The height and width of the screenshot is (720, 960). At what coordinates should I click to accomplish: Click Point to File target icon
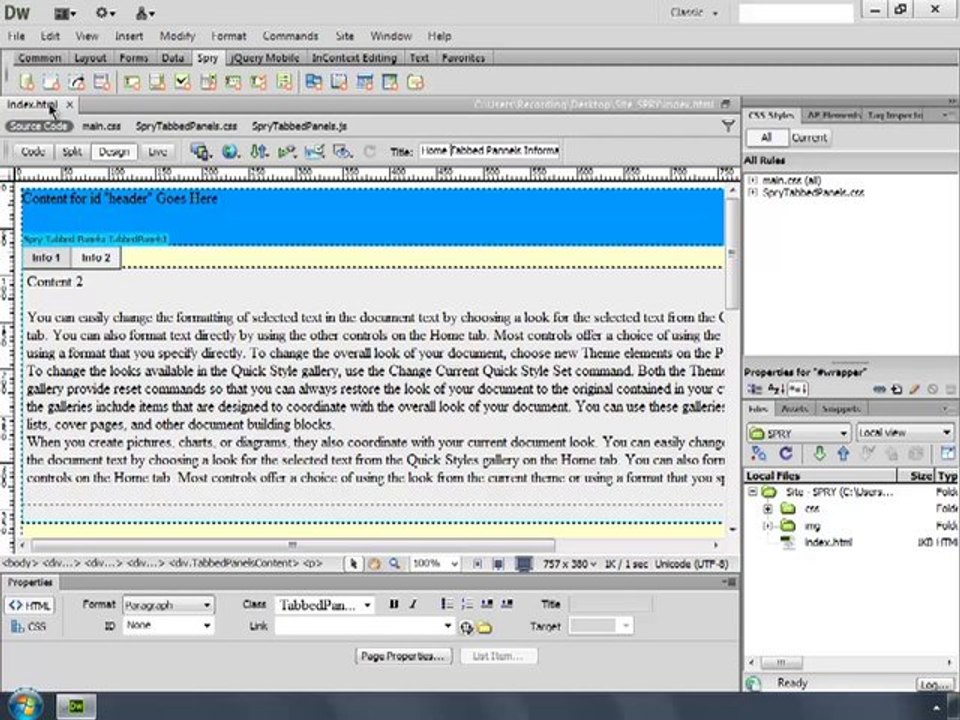[467, 627]
